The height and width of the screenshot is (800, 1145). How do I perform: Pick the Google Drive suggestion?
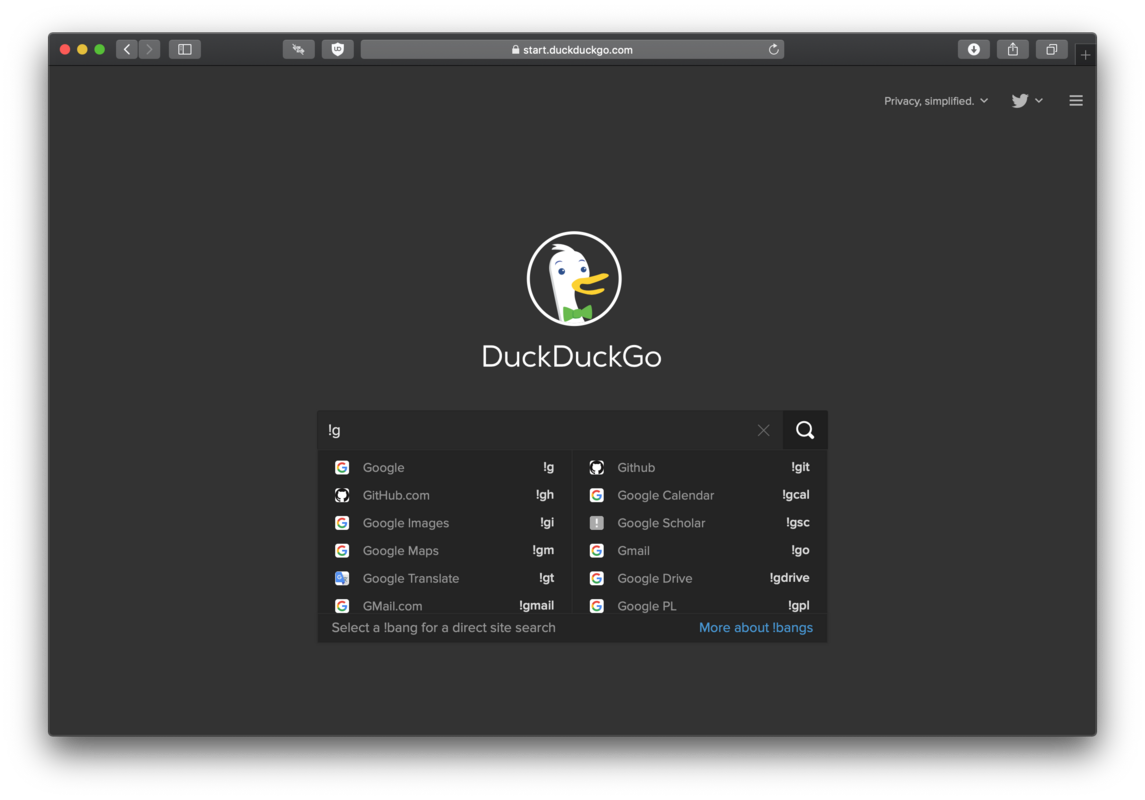(700, 578)
